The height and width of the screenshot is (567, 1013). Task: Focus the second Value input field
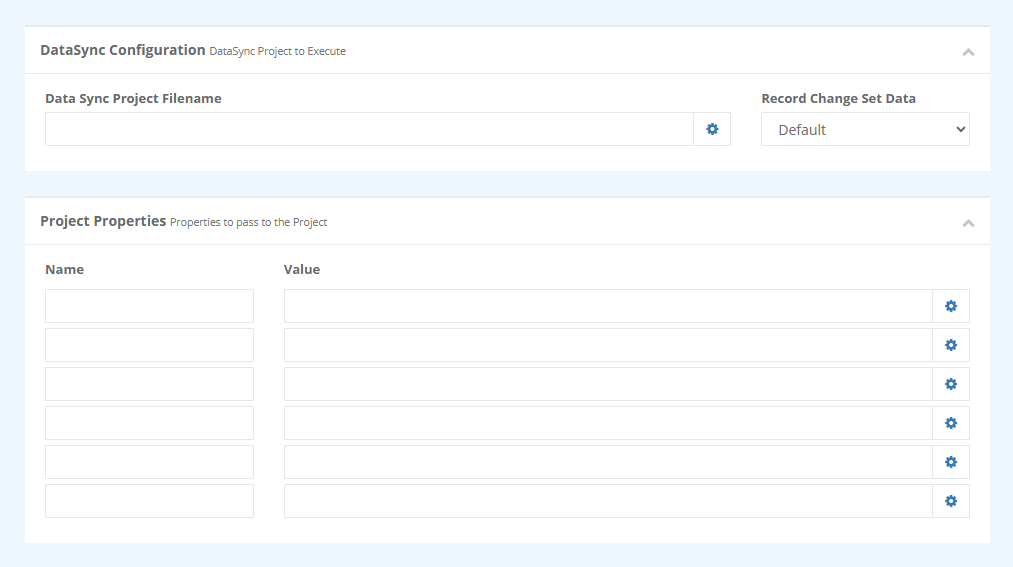click(x=608, y=345)
